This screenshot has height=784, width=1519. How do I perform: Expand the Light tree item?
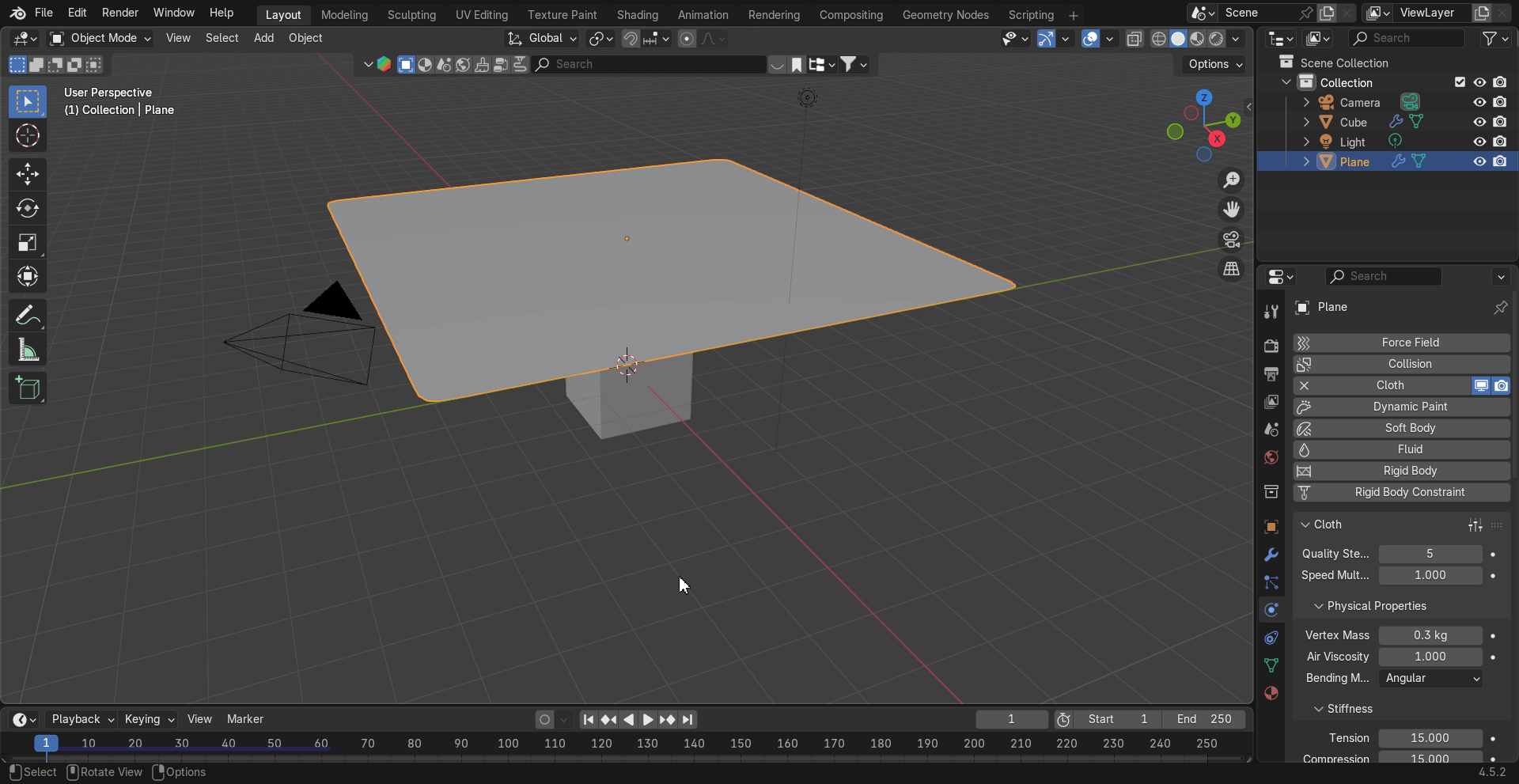click(x=1306, y=142)
